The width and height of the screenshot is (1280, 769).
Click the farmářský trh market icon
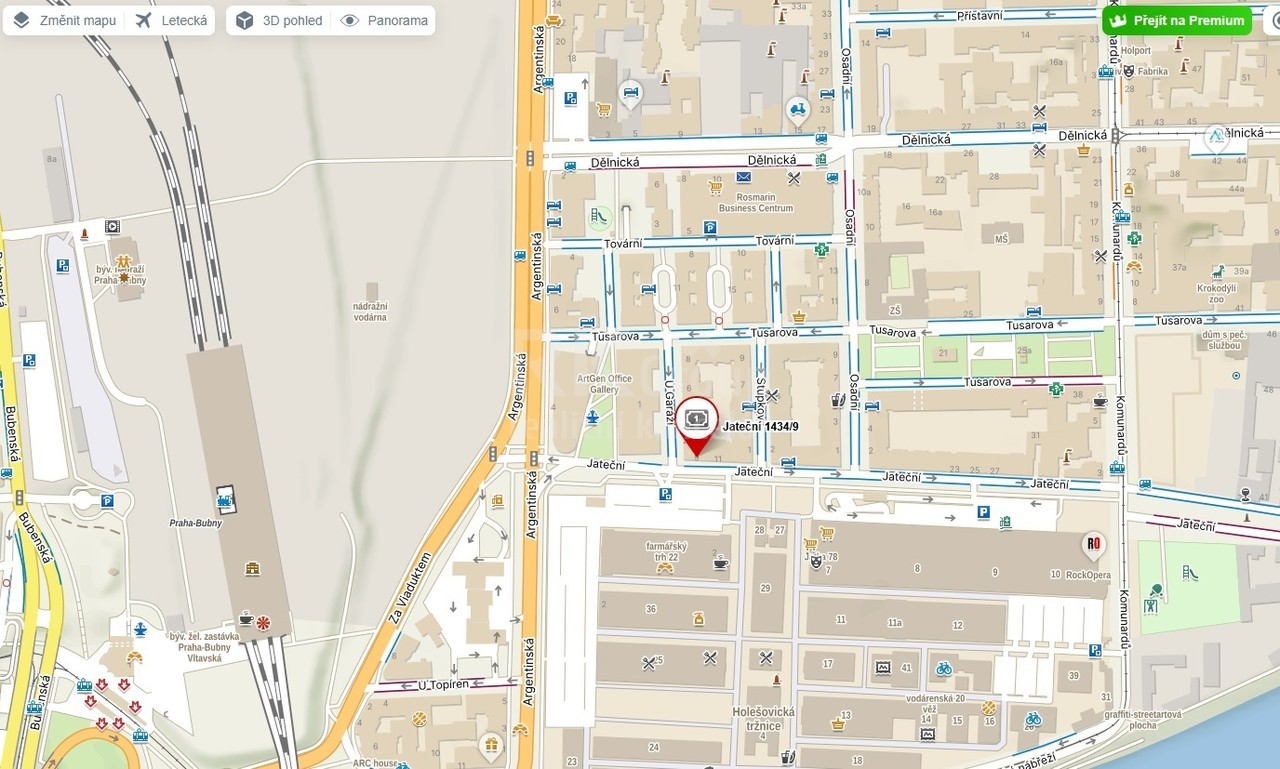[x=664, y=568]
